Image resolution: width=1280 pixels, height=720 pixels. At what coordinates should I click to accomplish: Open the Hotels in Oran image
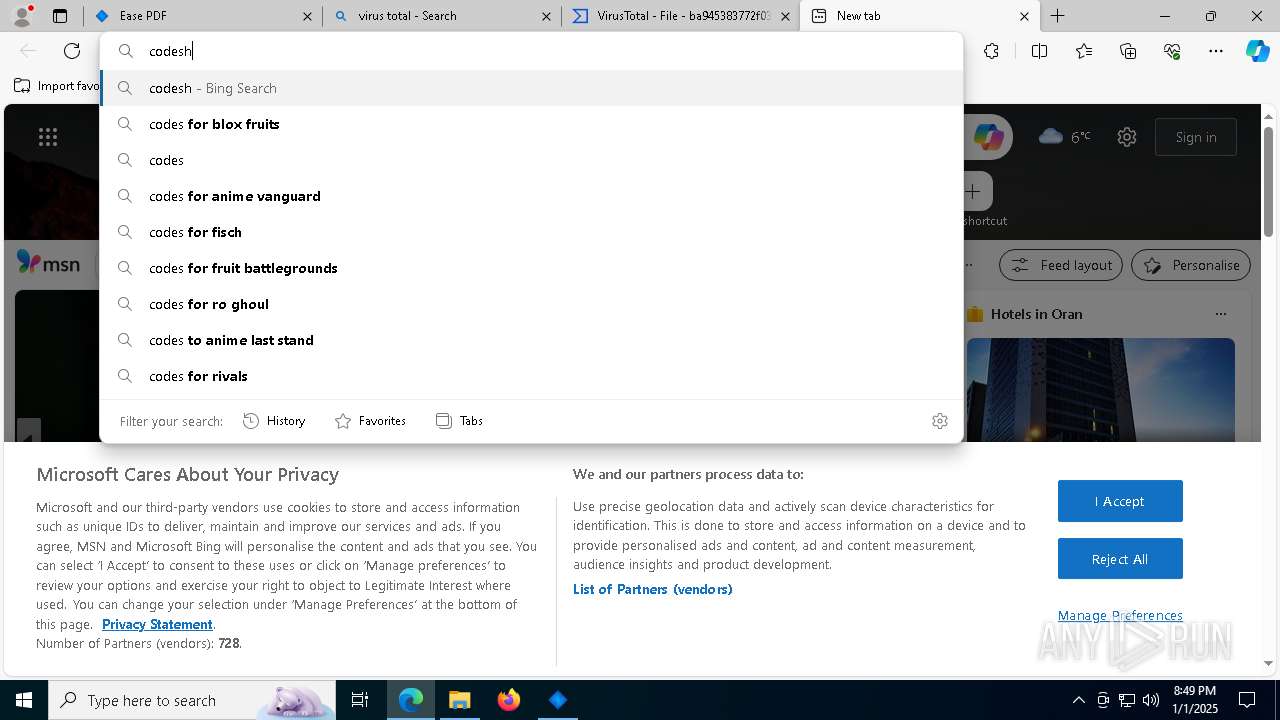(1101, 389)
